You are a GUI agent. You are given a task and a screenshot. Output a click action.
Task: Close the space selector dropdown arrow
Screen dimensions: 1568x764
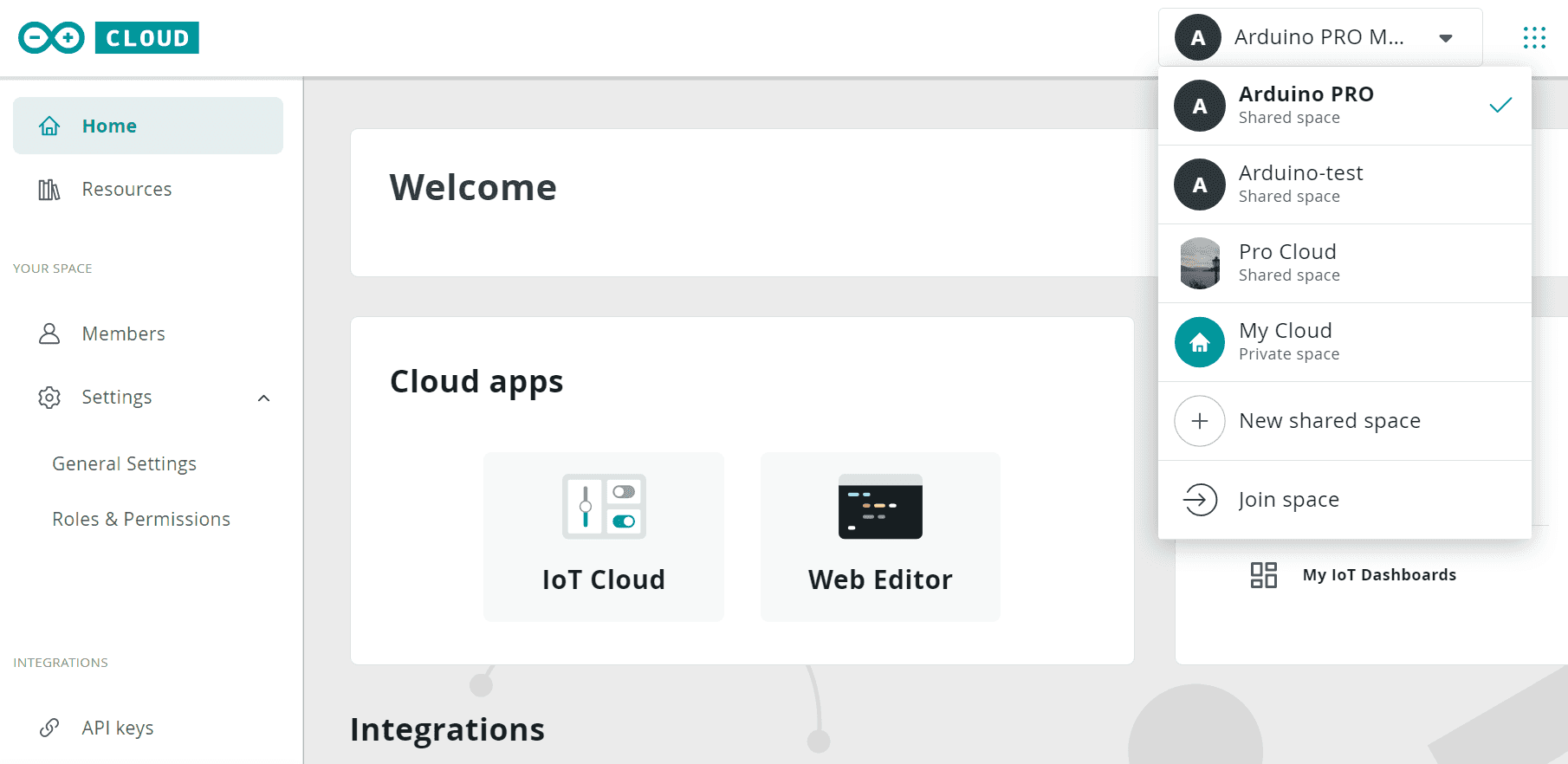[x=1445, y=38]
